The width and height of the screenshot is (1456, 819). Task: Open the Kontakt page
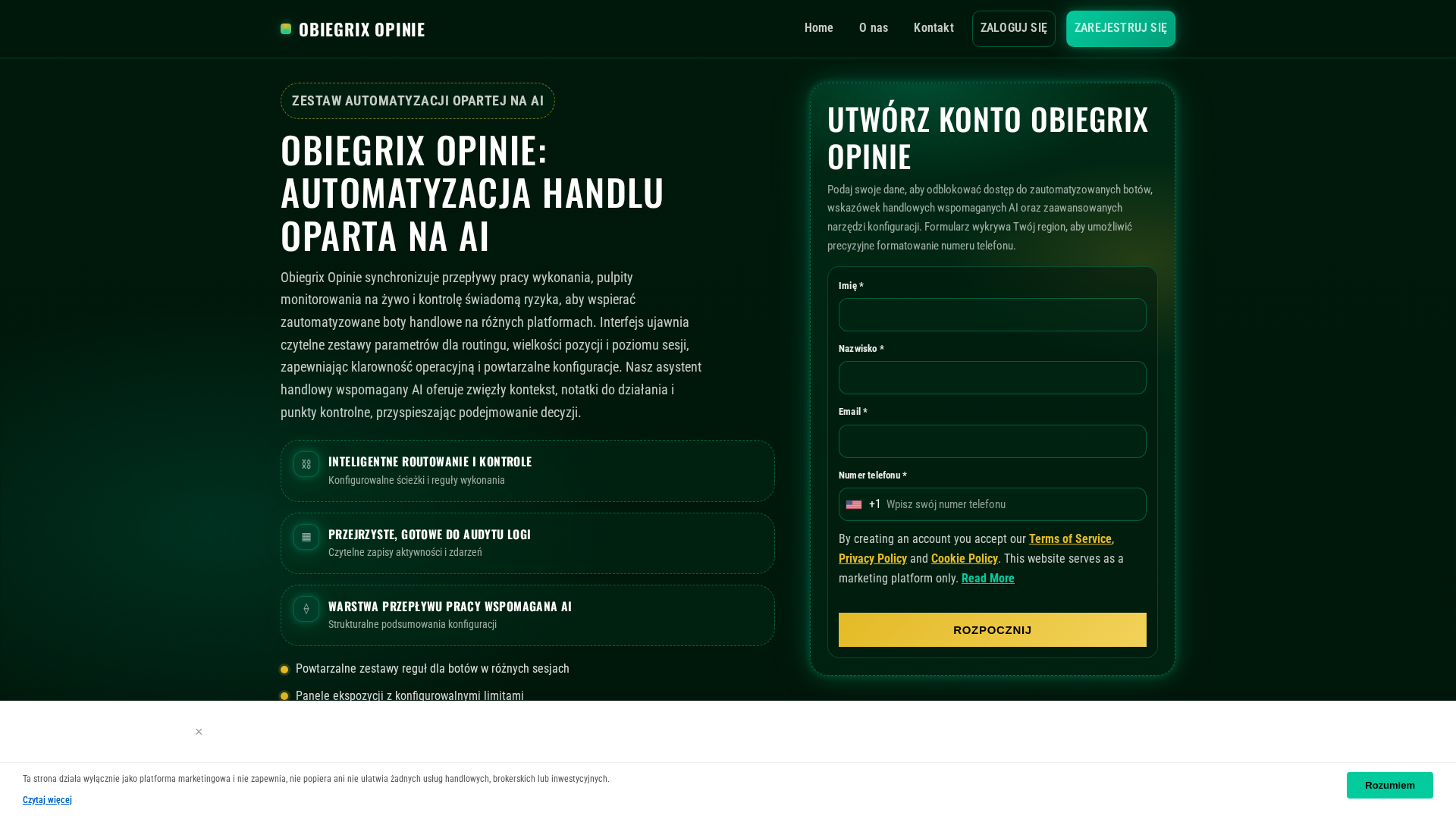934,28
